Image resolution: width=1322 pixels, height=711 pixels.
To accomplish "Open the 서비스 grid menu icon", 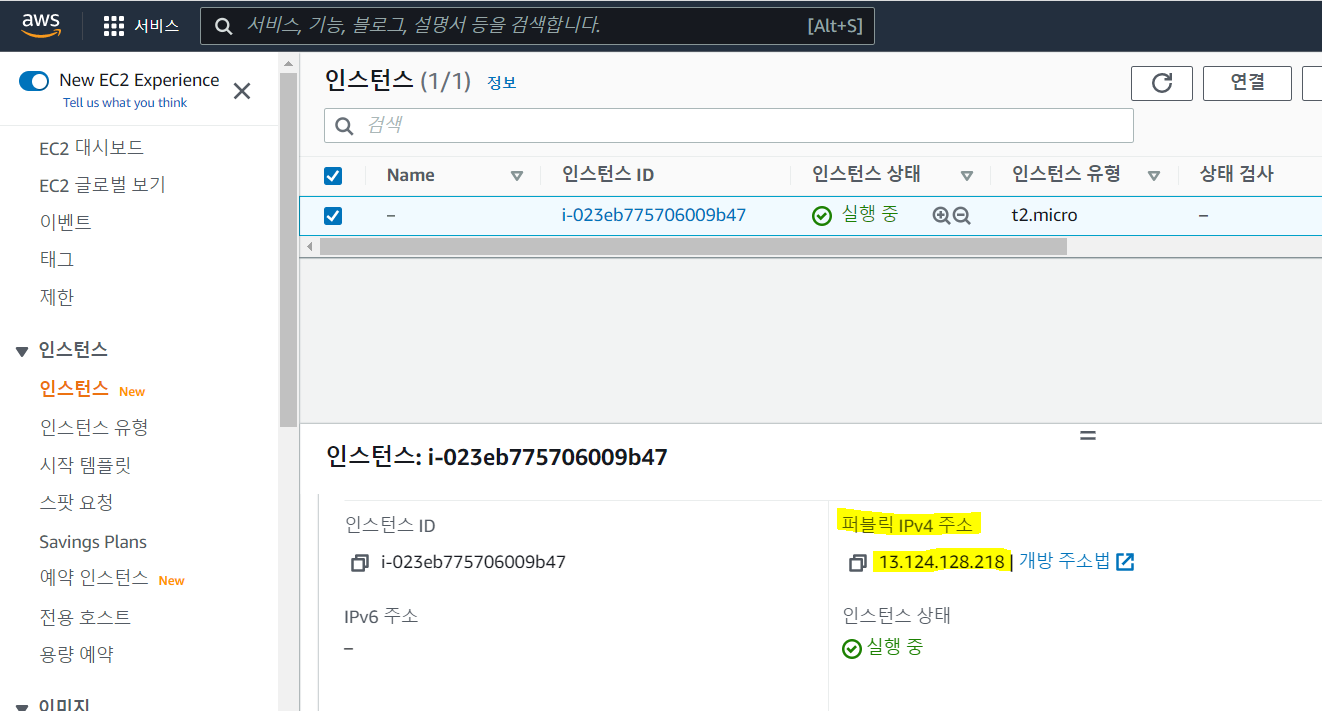I will (x=114, y=26).
